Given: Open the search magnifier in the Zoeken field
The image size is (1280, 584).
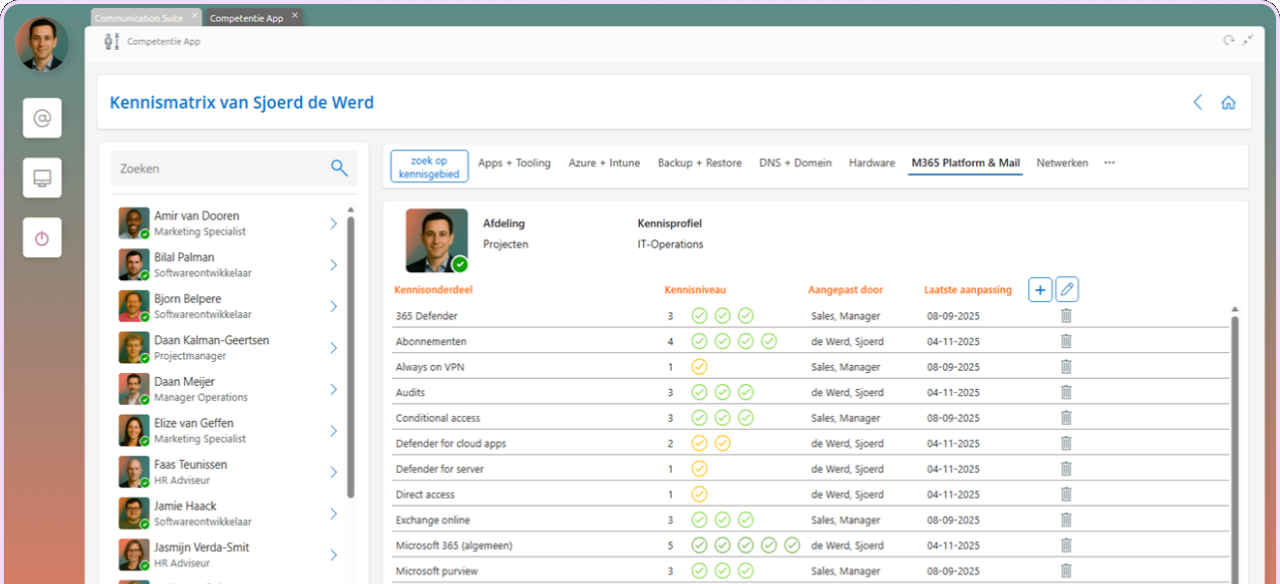Looking at the screenshot, I should click(339, 168).
